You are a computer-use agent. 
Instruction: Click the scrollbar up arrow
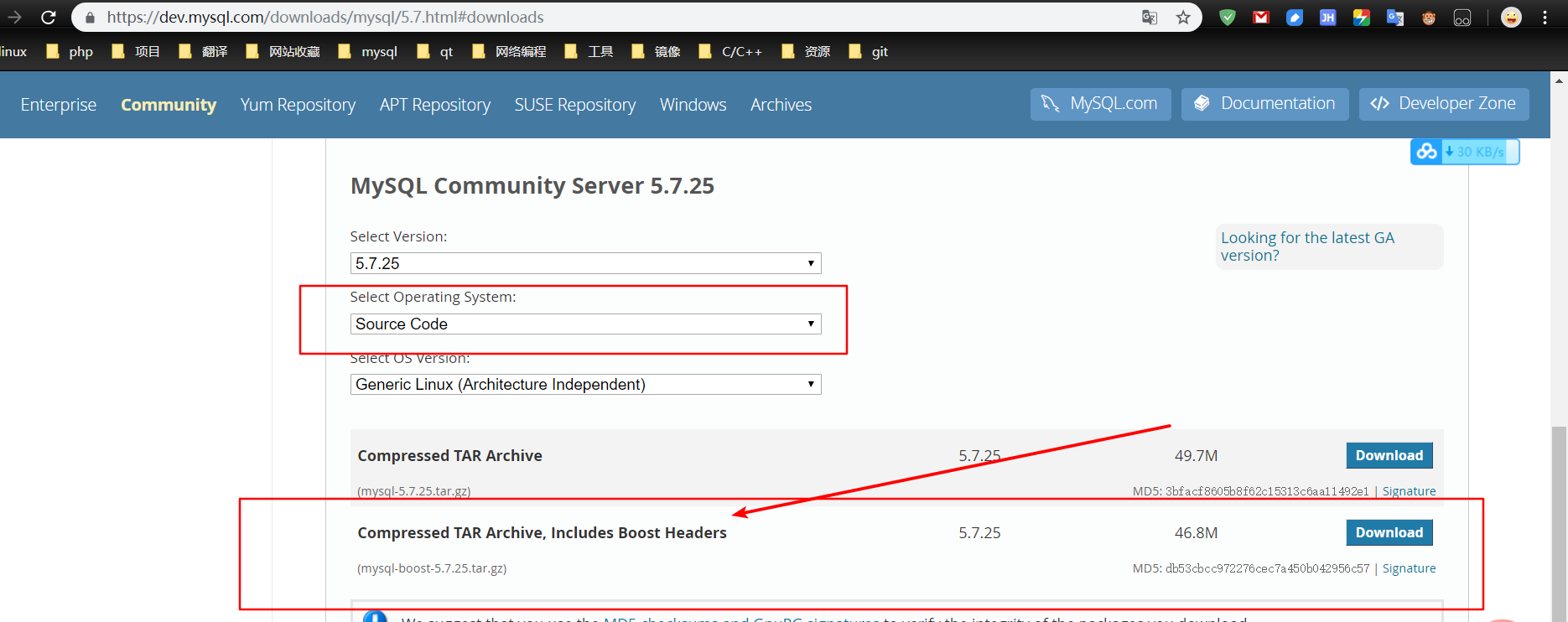[x=1559, y=80]
